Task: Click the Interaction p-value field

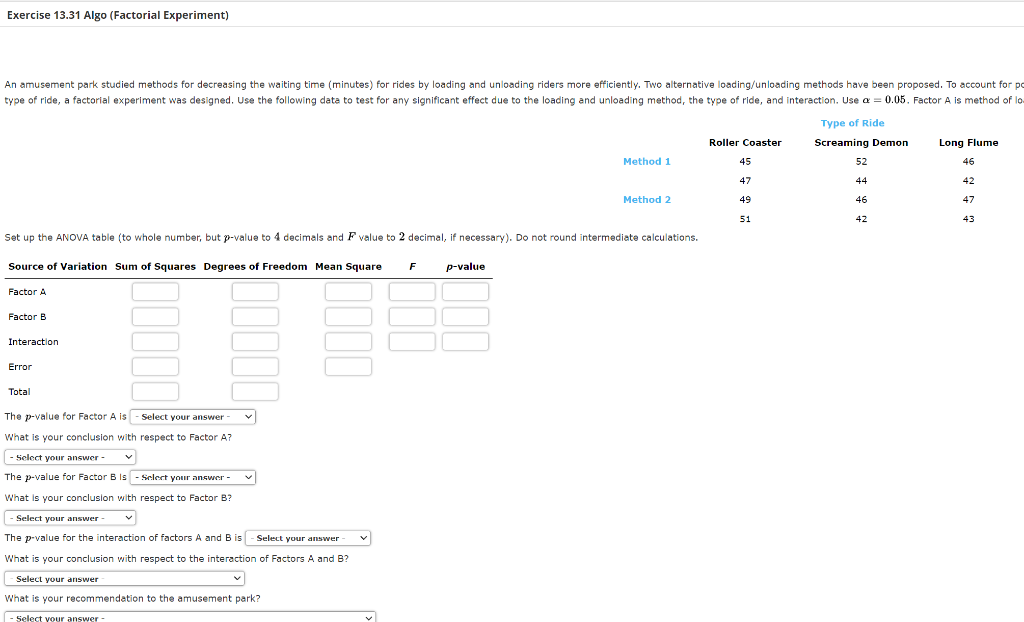Action: [464, 341]
